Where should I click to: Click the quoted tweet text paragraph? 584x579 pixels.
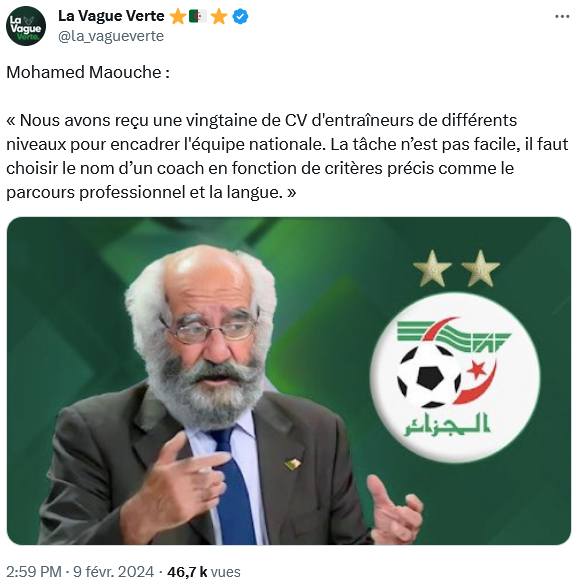pos(287,156)
